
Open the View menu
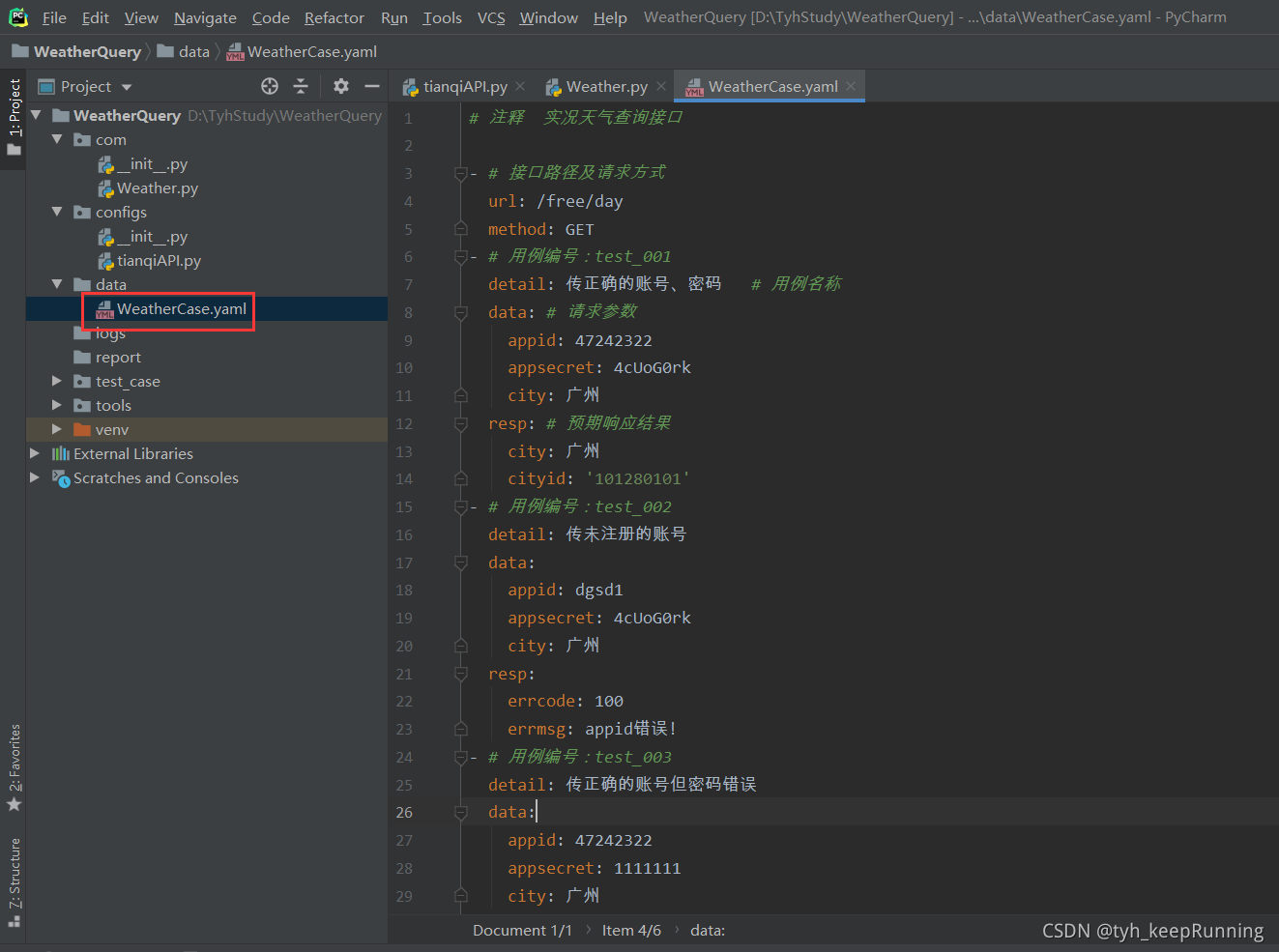[141, 17]
